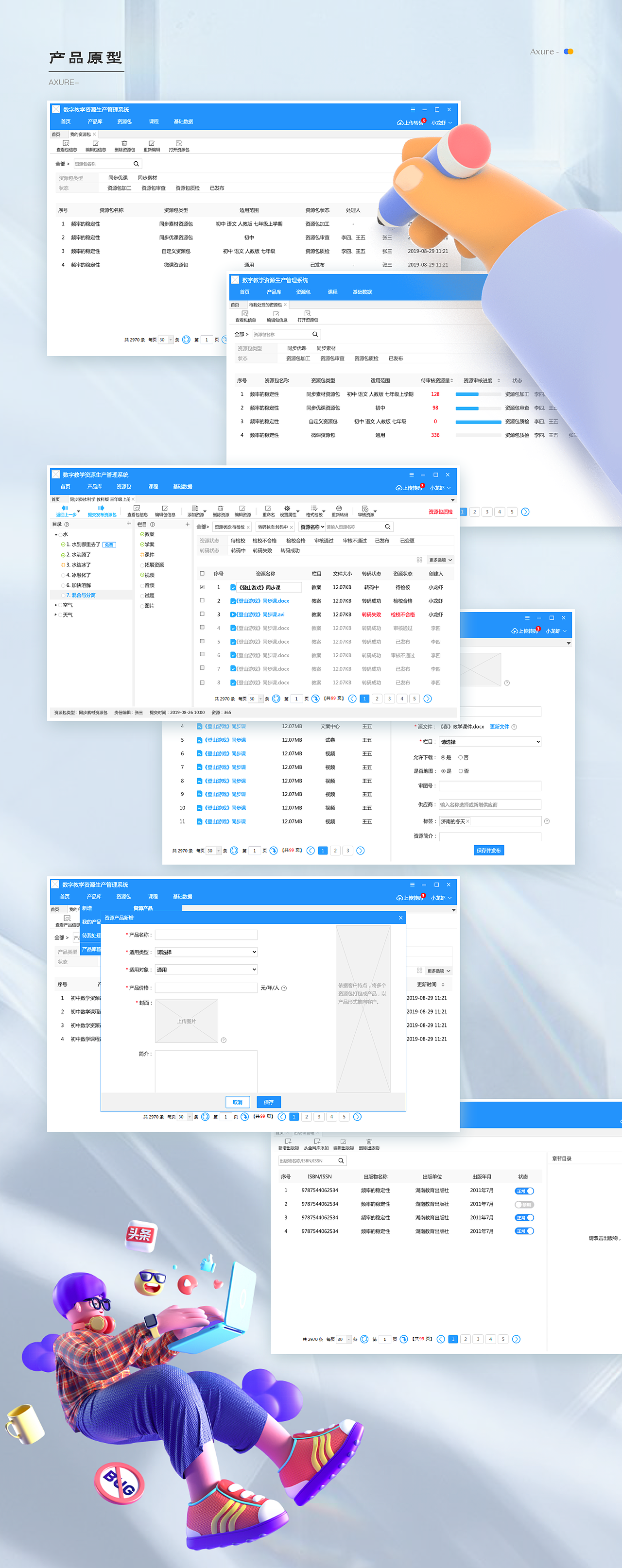Toggle the select-all checkbox in resource table header

pyautogui.click(x=202, y=573)
